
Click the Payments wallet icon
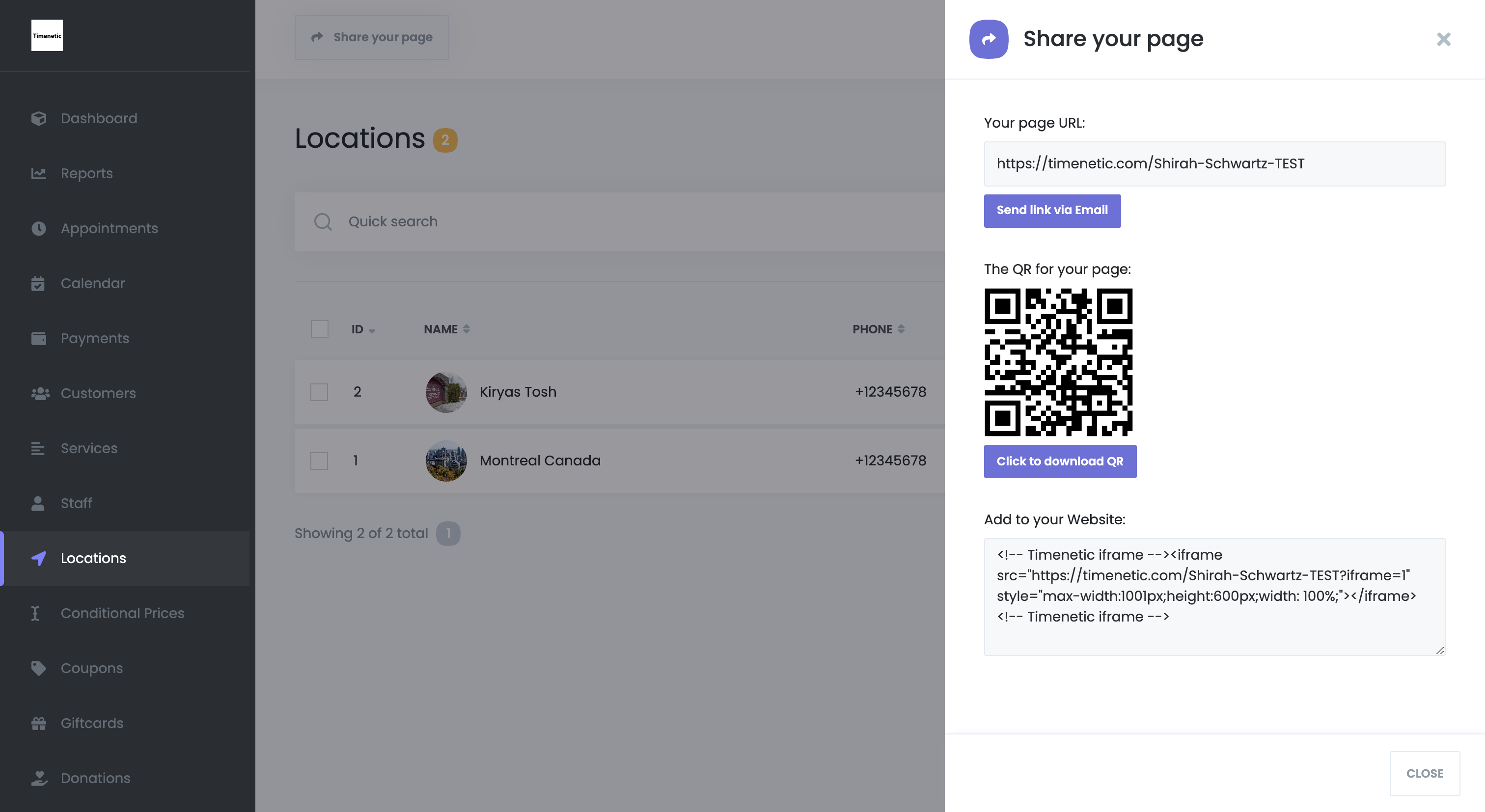(x=39, y=338)
